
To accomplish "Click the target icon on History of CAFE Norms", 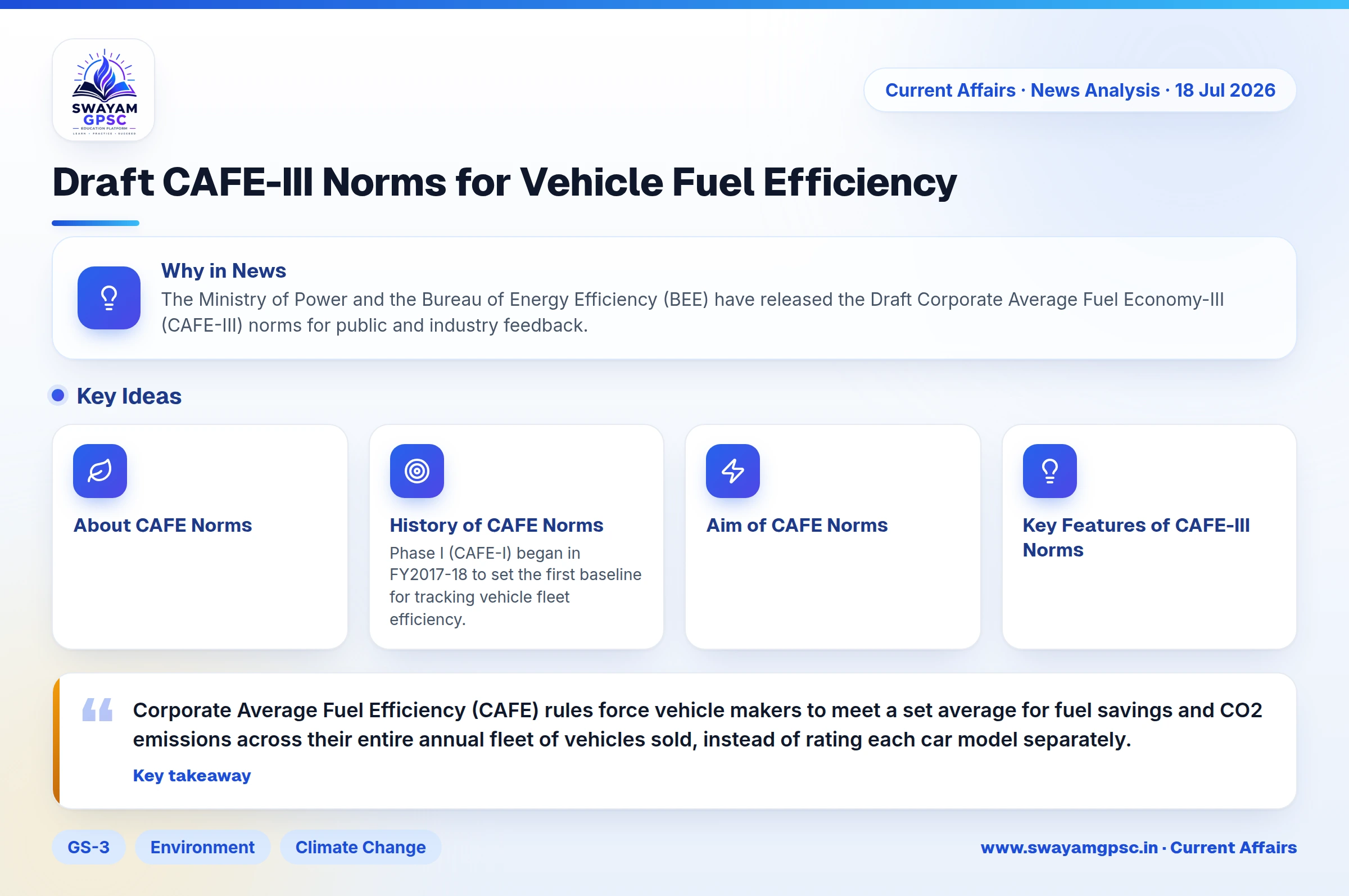I will pyautogui.click(x=417, y=471).
